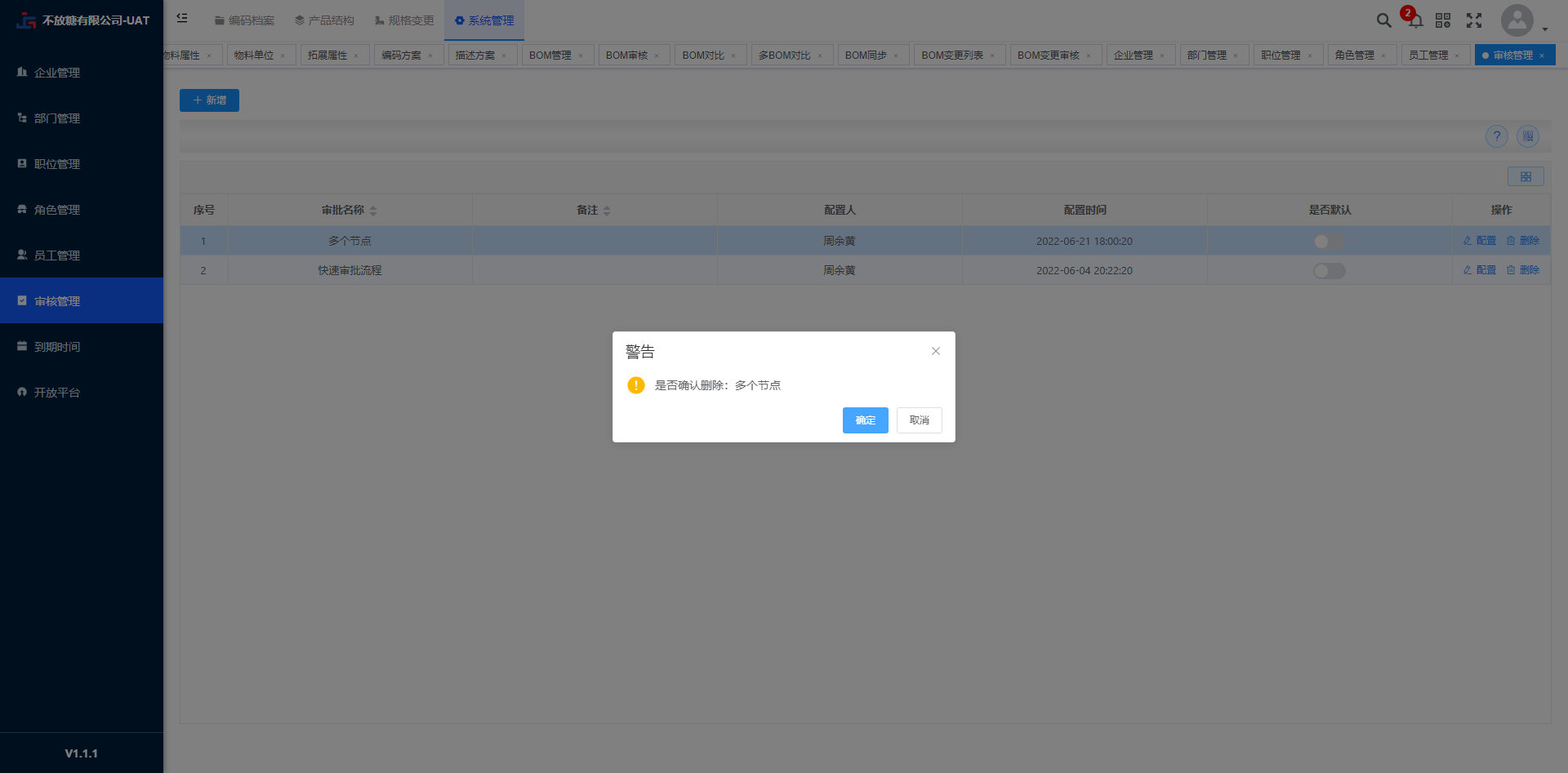The image size is (1568, 773).
Task: Click the round icon right of help
Action: (1528, 136)
